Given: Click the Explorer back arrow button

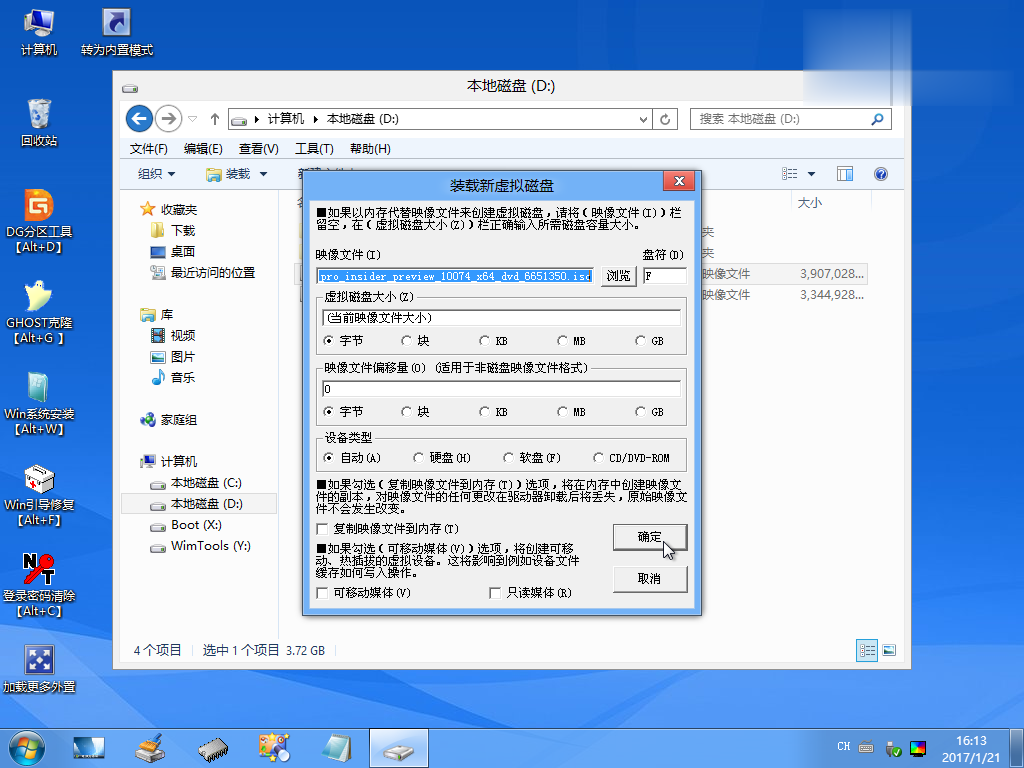Looking at the screenshot, I should pyautogui.click(x=139, y=119).
